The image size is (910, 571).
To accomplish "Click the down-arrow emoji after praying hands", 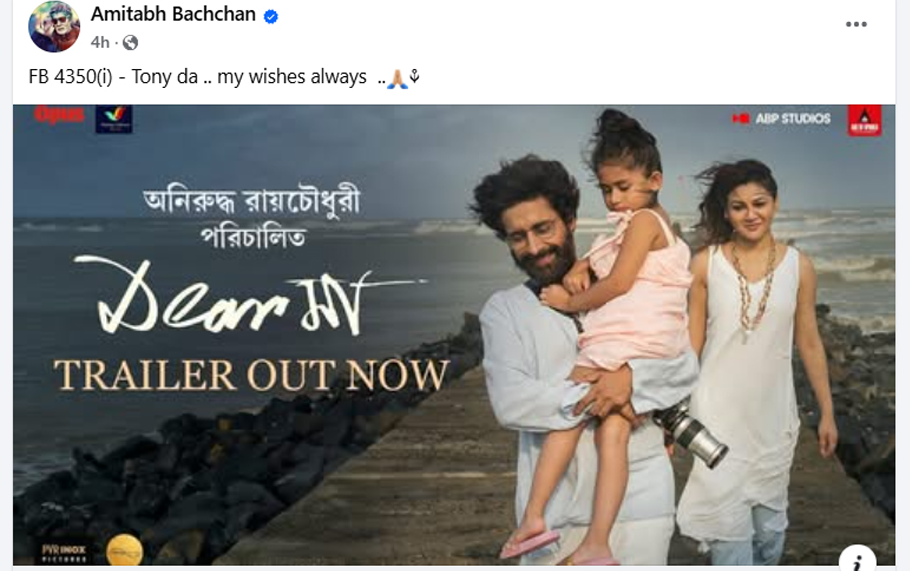I will click(x=414, y=76).
